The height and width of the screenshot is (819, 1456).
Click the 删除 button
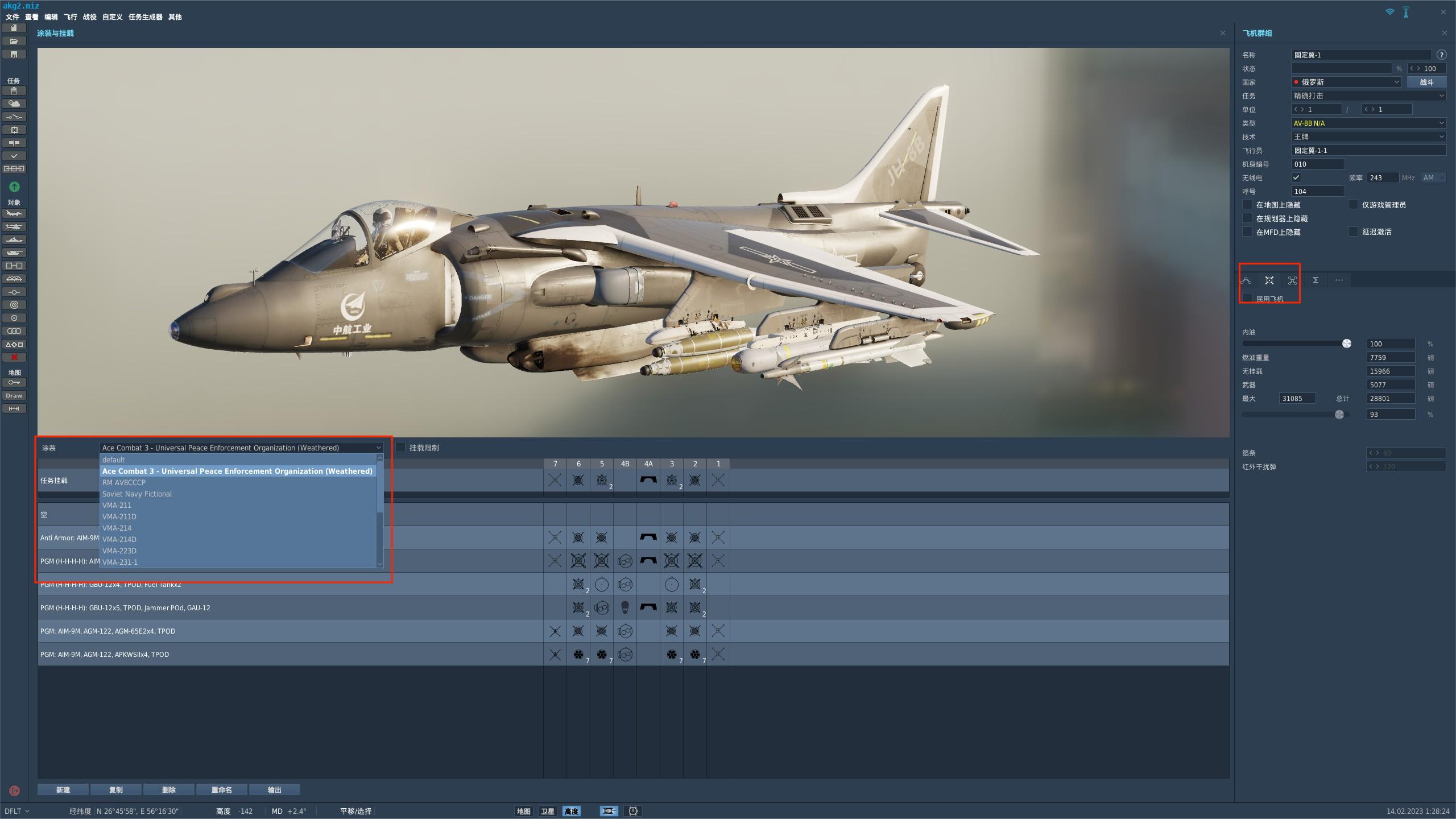pos(169,789)
